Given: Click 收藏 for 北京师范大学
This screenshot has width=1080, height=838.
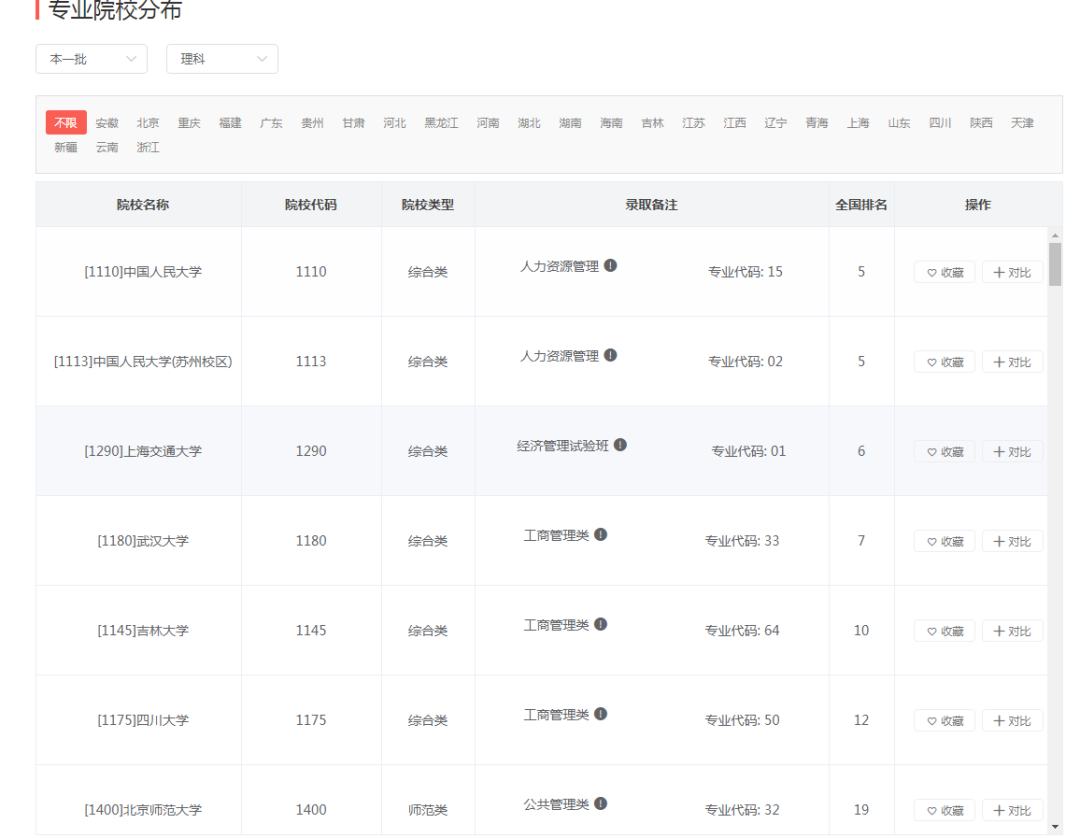Looking at the screenshot, I should 944,810.
